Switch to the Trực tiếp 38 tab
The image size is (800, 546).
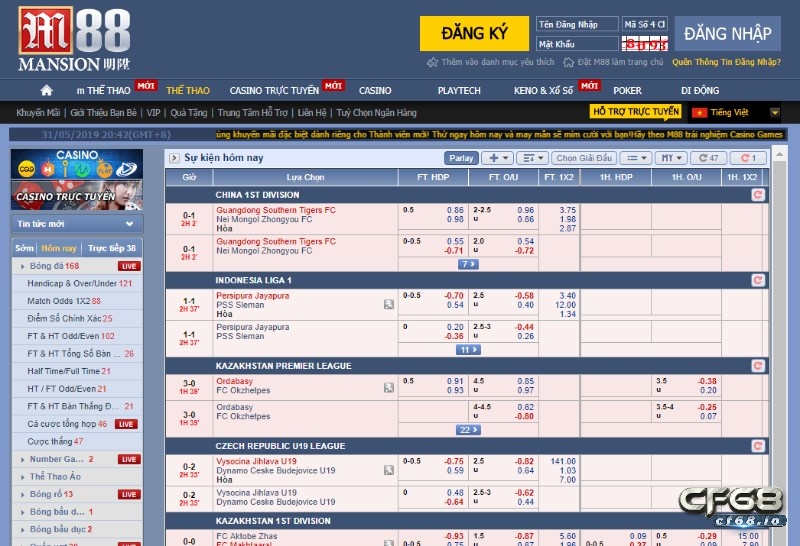click(112, 249)
